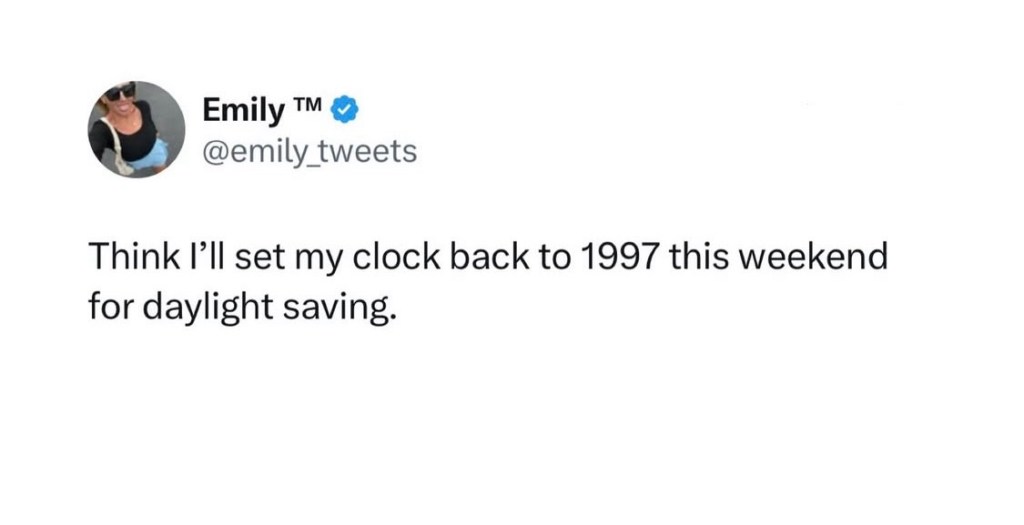1024x525 pixels.
Task: Open Emily's profile picture
Action: [135, 129]
